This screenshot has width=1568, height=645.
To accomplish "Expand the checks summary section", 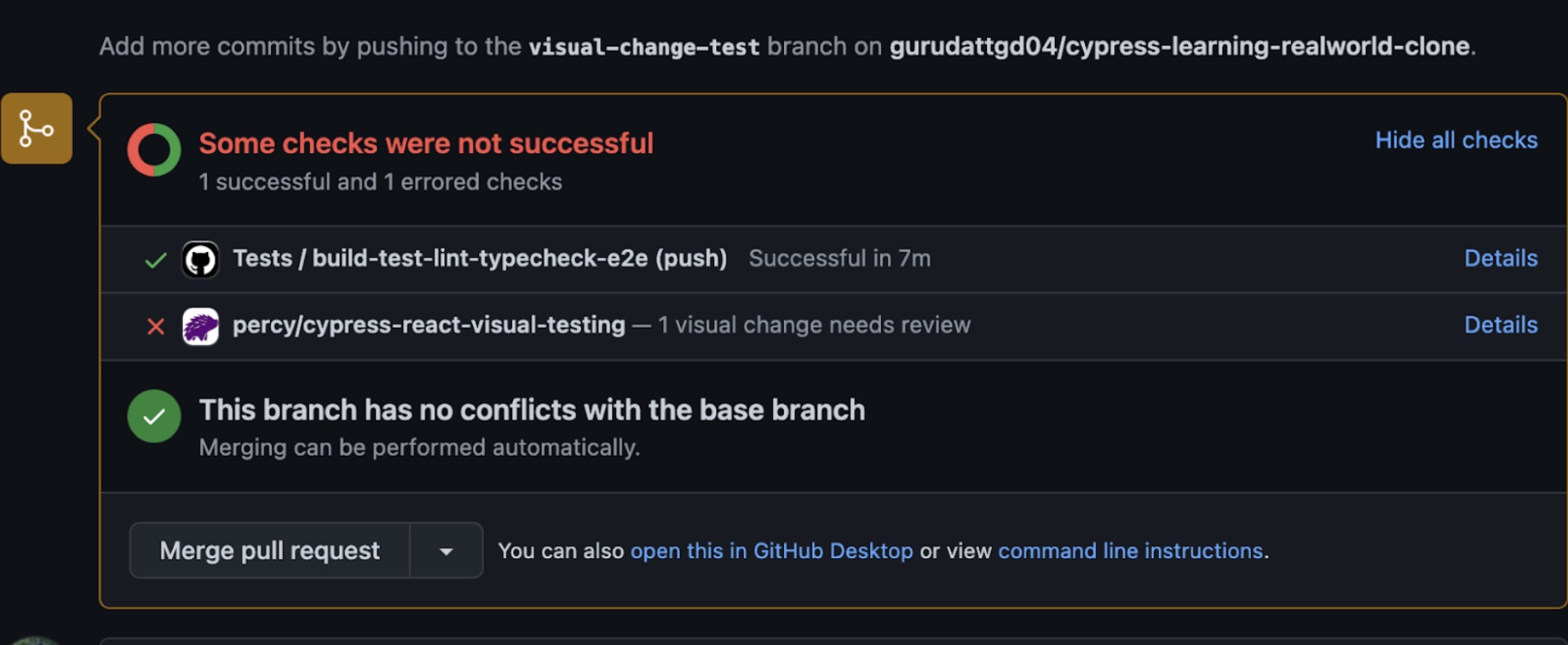I will 426,143.
